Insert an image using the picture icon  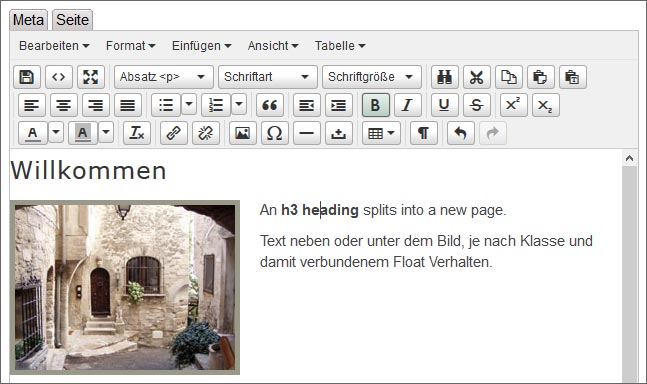[x=243, y=133]
